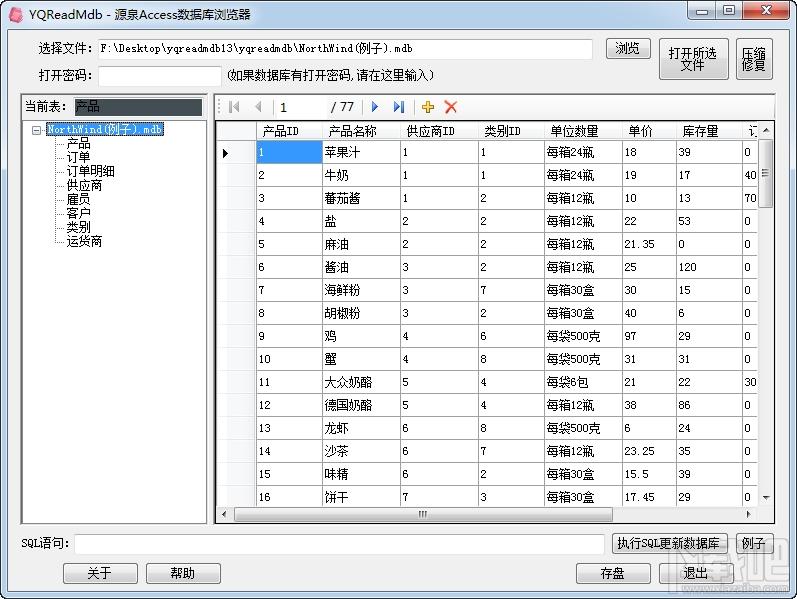Open the 运货商 table in the tree
This screenshot has width=797, height=599.
84,241
